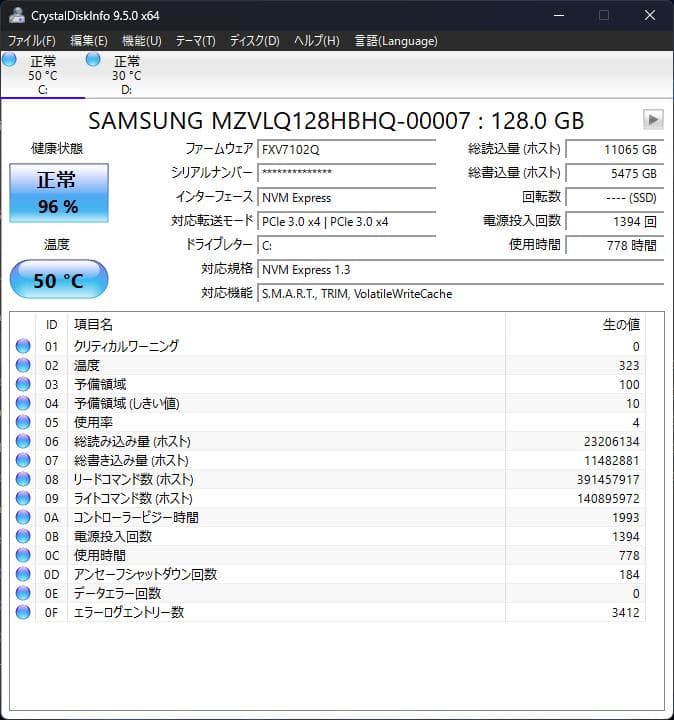Select raw value 23206134
The height and width of the screenshot is (720, 674).
pos(612,442)
